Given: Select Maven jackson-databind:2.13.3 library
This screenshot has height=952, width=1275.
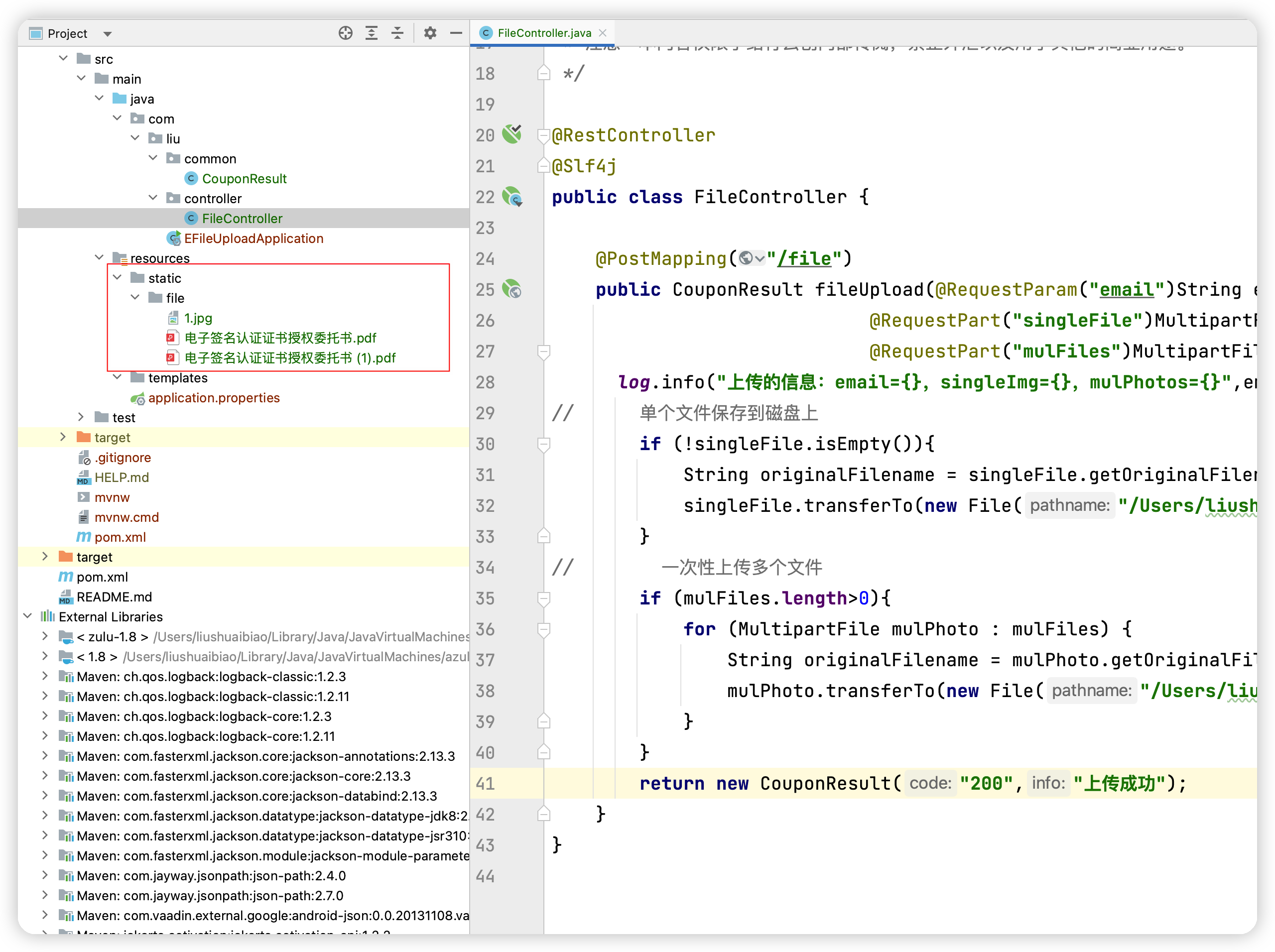Looking at the screenshot, I should click(x=256, y=796).
